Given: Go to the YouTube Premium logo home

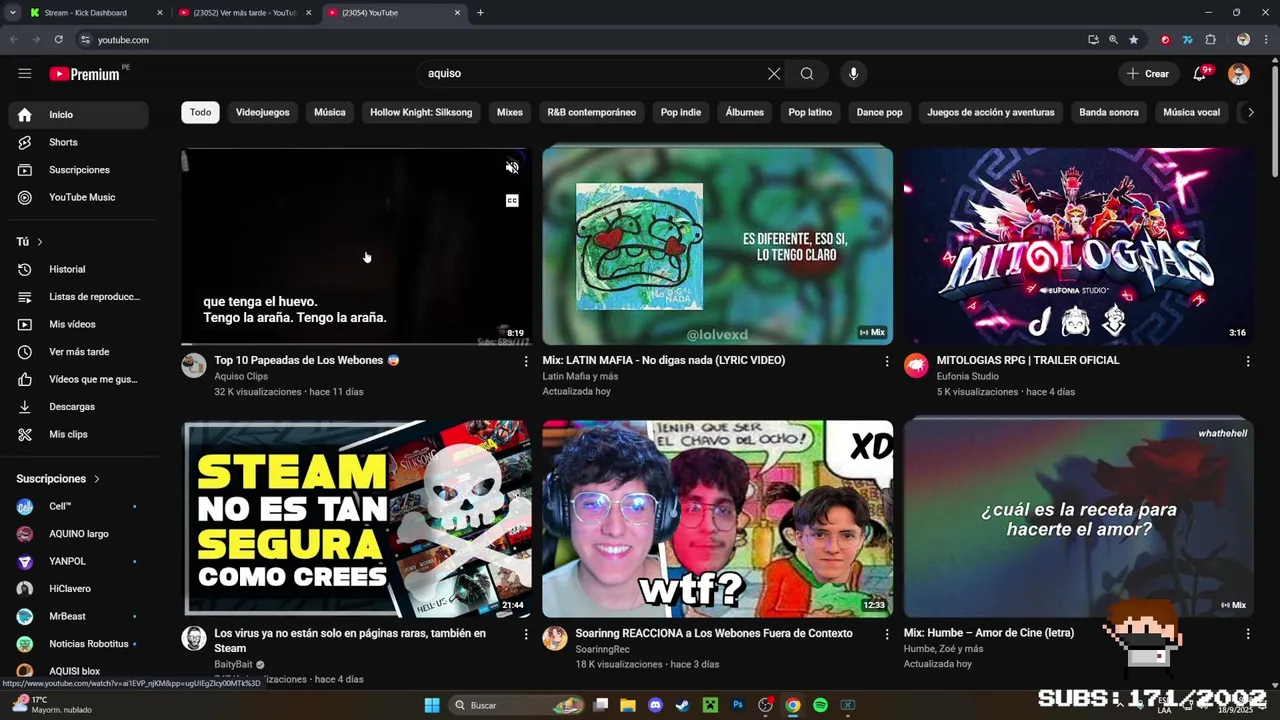Looking at the screenshot, I should click(x=85, y=74).
